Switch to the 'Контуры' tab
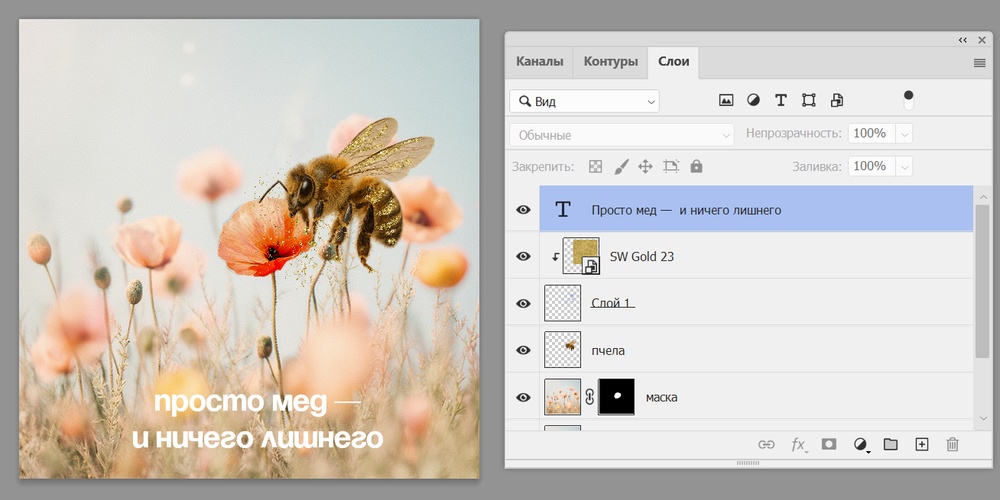The width and height of the screenshot is (1000, 500). (610, 61)
